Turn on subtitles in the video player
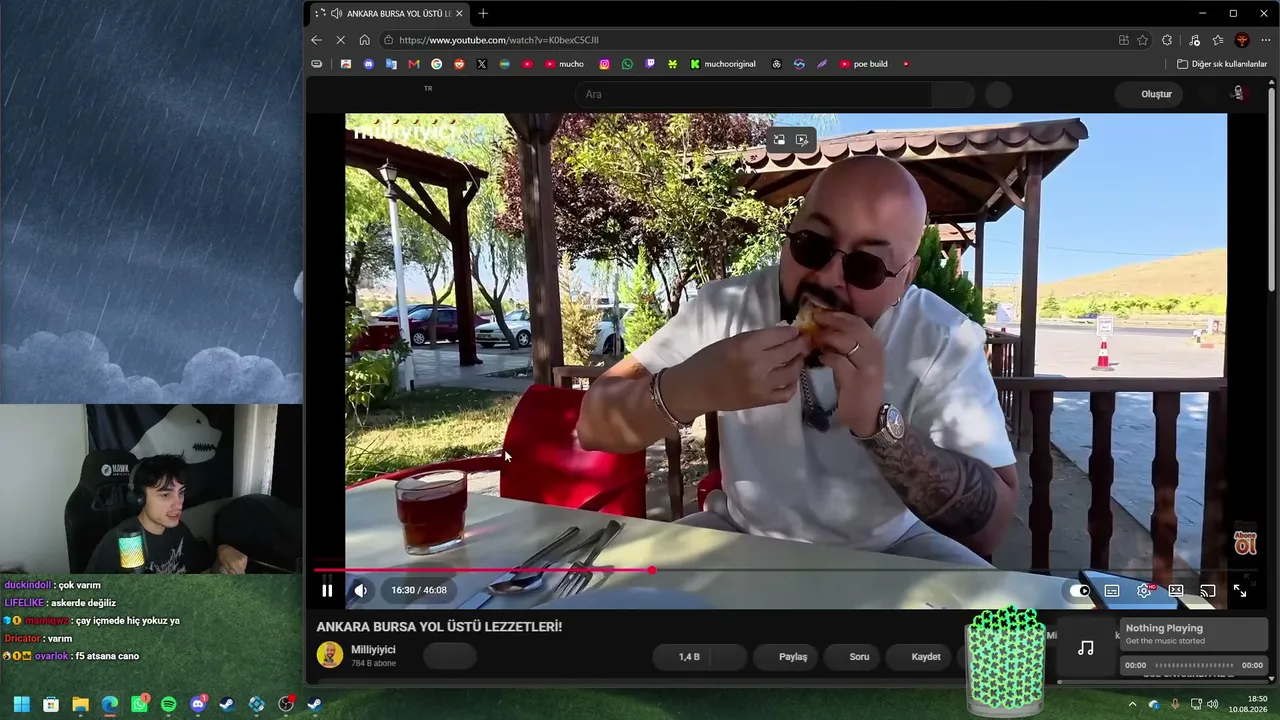 pos(1112,591)
